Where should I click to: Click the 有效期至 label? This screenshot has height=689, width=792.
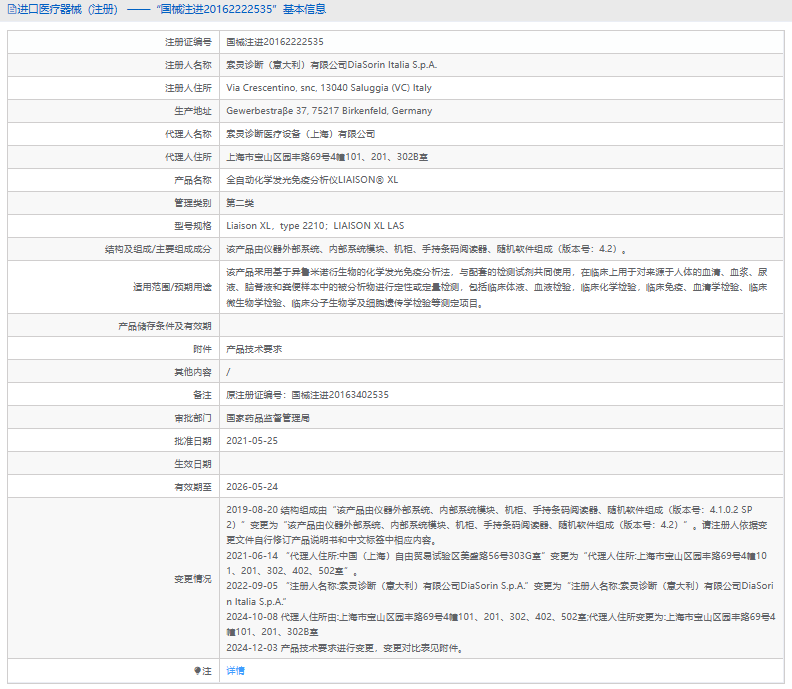pyautogui.click(x=192, y=487)
